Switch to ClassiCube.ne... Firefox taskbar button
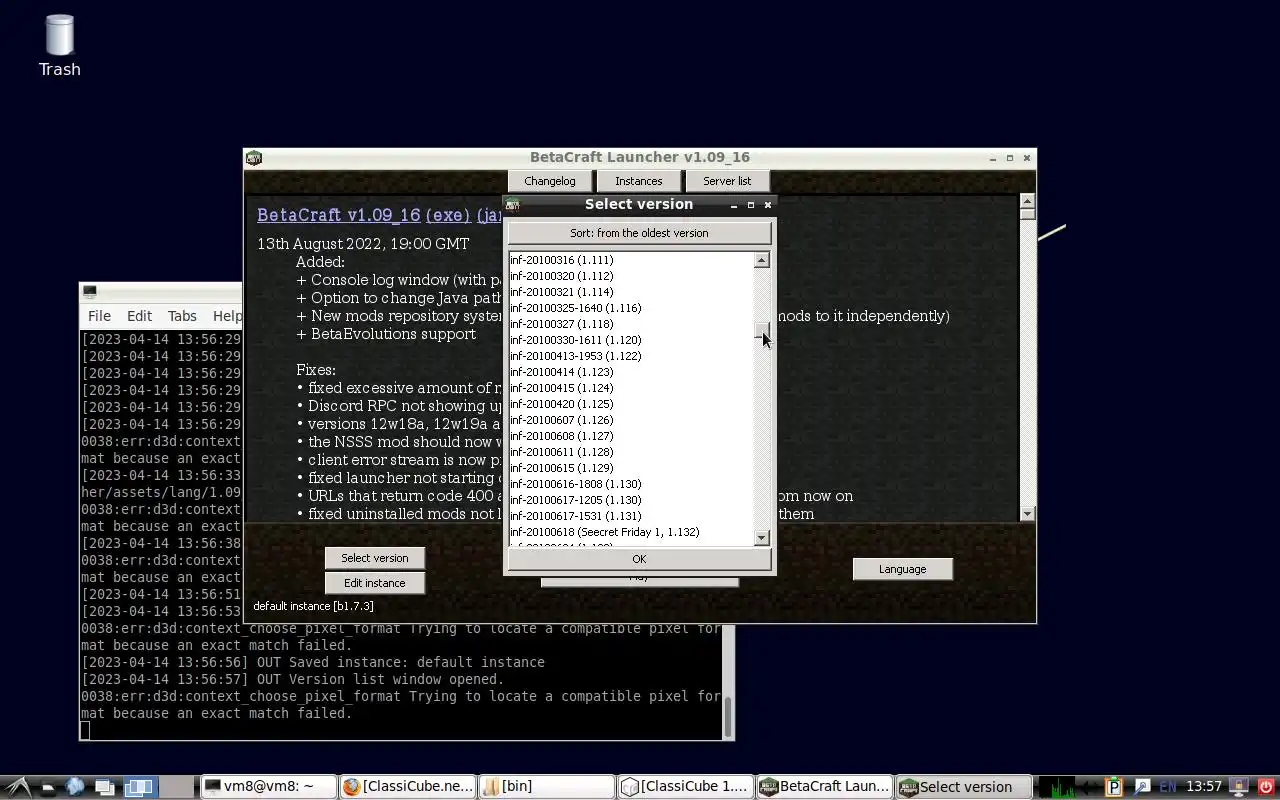This screenshot has width=1280, height=800. [x=408, y=787]
